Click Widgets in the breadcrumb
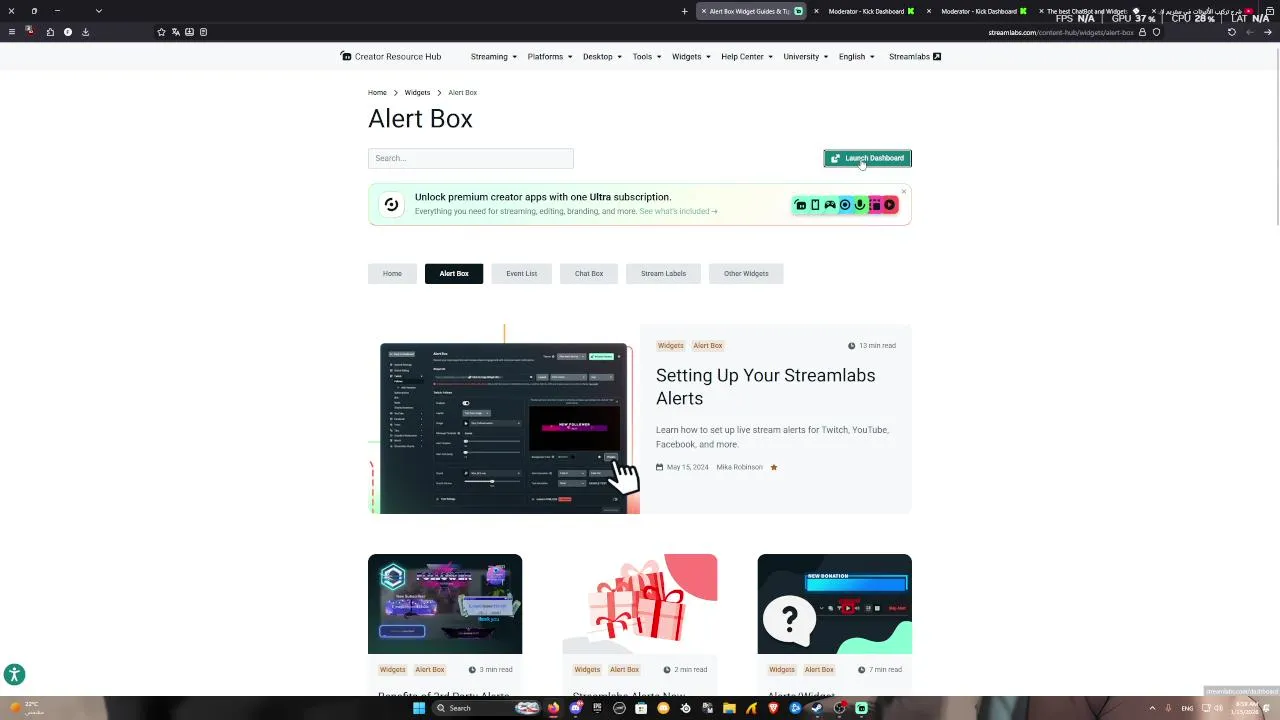The width and height of the screenshot is (1280, 720). pos(417,92)
